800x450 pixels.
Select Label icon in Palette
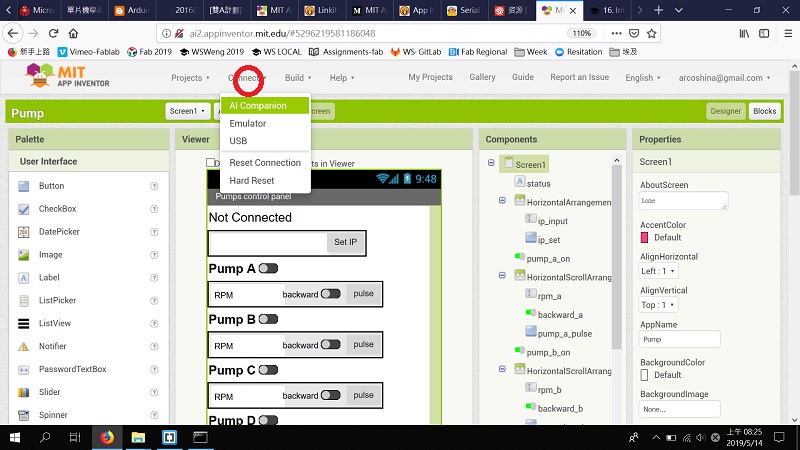coord(23,278)
